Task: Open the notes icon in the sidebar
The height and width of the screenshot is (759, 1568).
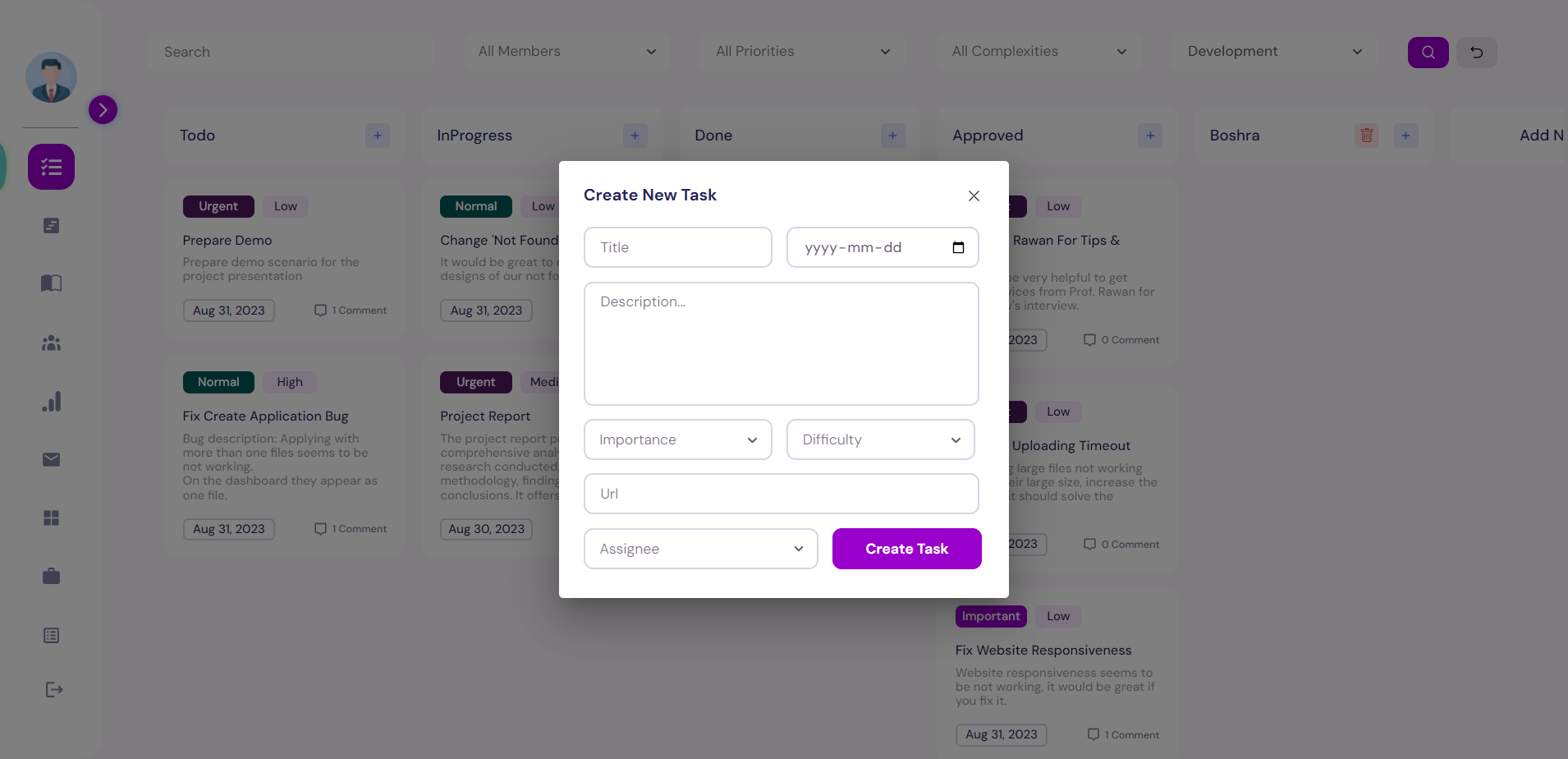Action: coord(51,225)
